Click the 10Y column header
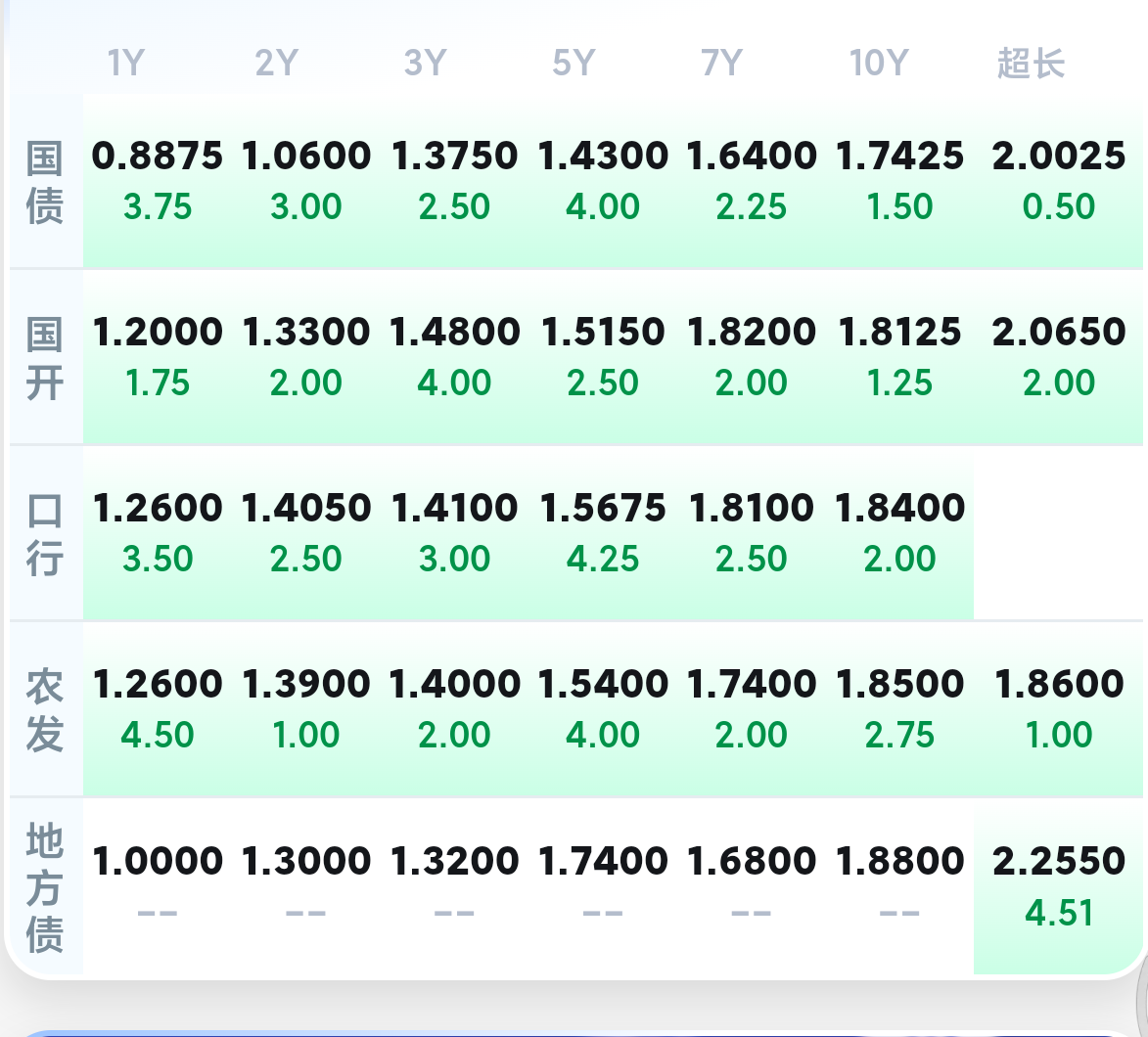Image resolution: width=1148 pixels, height=1037 pixels. click(878, 65)
